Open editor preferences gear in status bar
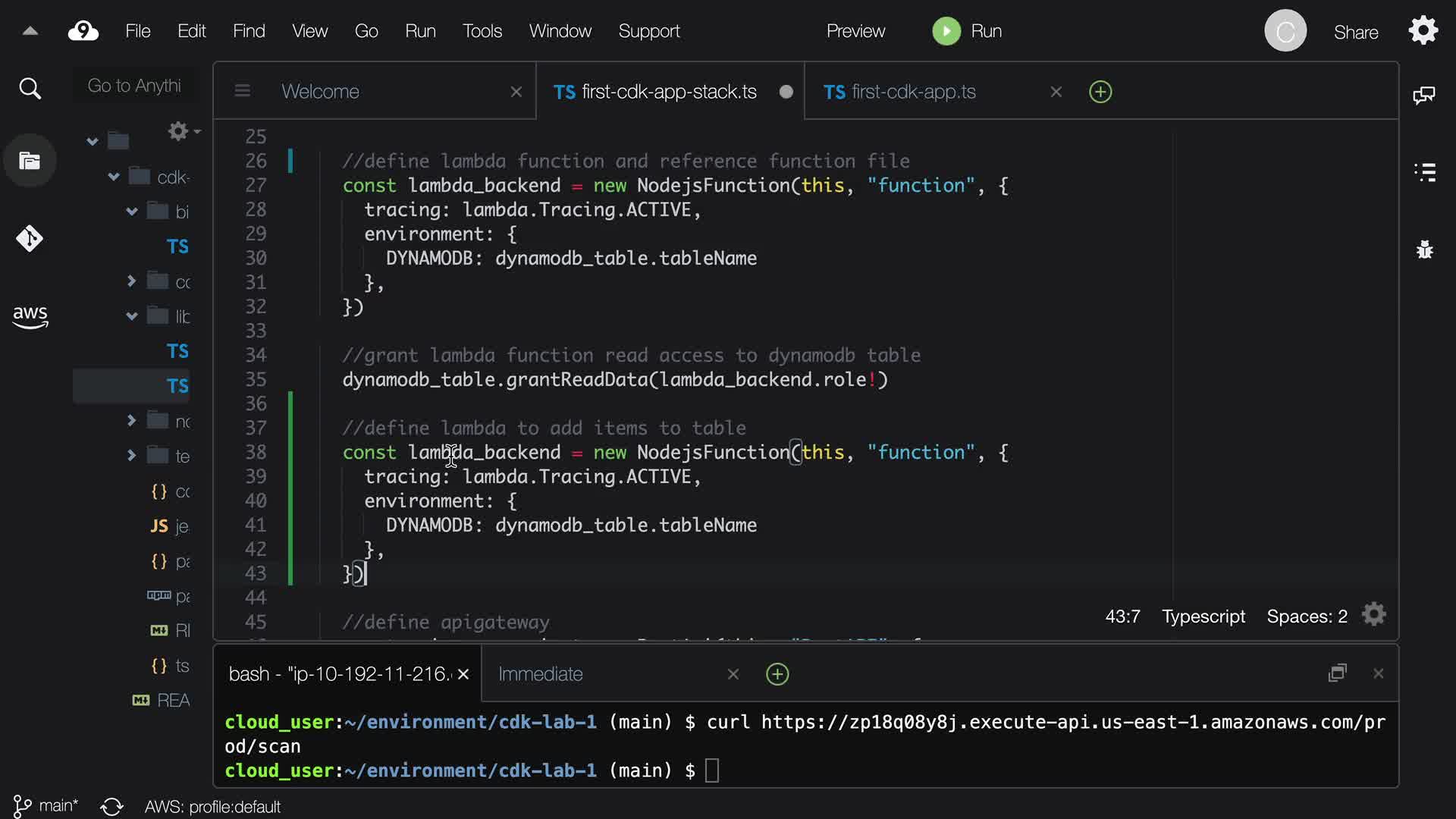The height and width of the screenshot is (819, 1456). coord(1374,615)
